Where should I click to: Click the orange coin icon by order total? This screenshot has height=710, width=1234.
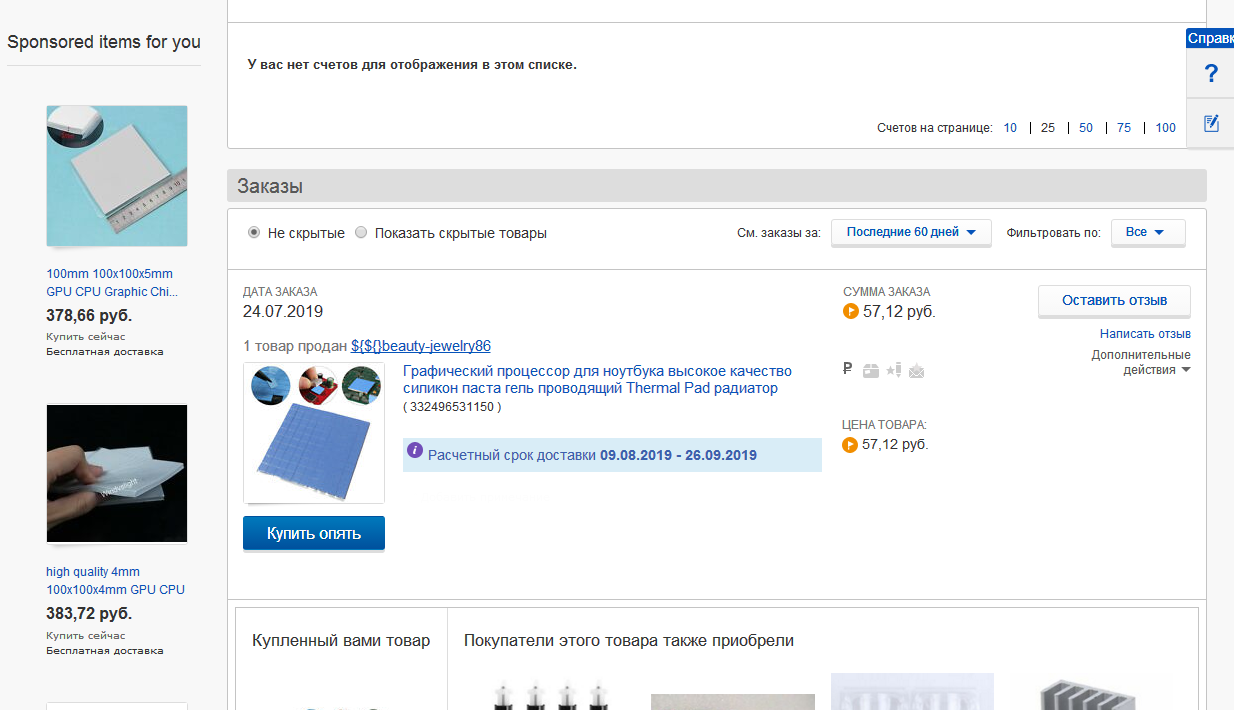850,311
